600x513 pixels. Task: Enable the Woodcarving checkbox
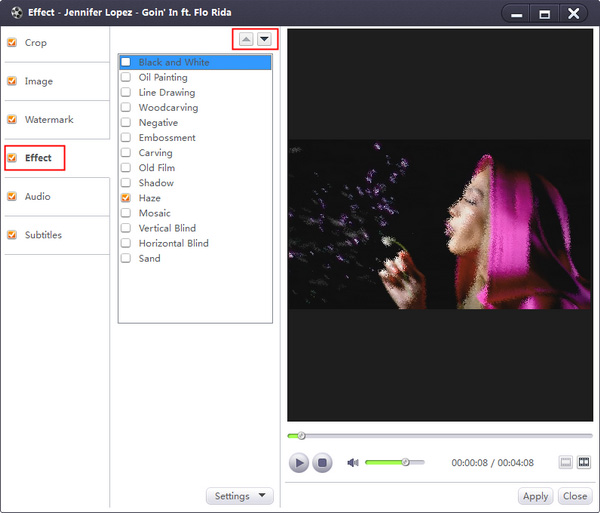pyautogui.click(x=126, y=107)
